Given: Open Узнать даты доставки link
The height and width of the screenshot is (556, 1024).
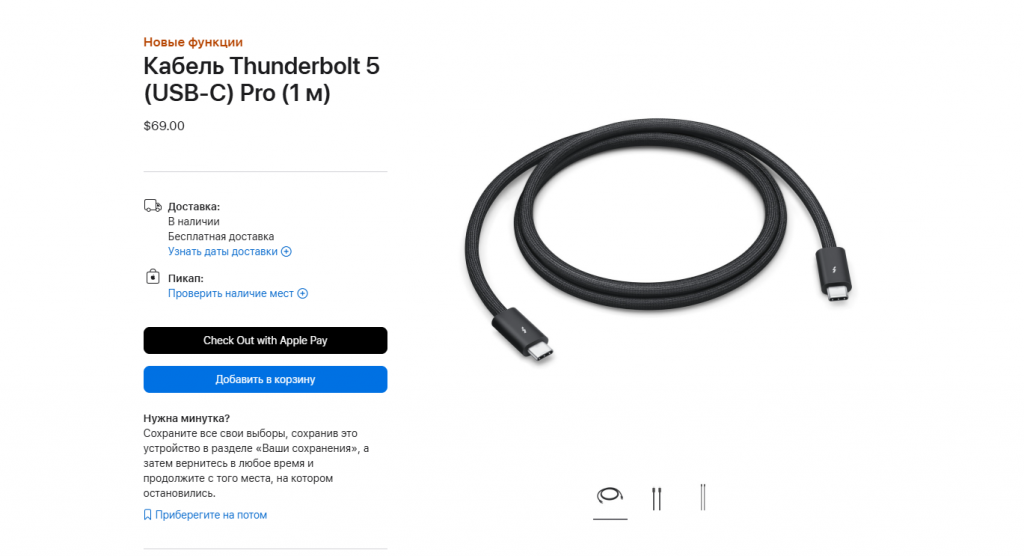Looking at the screenshot, I should [223, 252].
